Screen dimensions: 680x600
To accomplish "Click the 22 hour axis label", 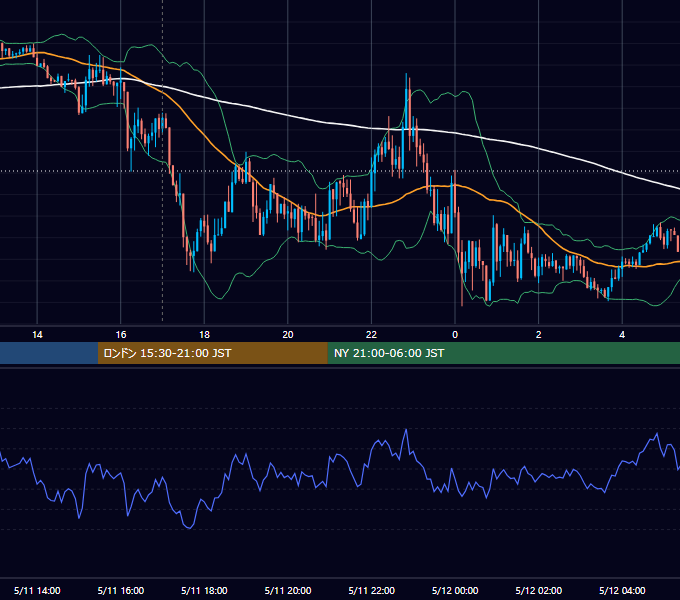I will pyautogui.click(x=371, y=335).
